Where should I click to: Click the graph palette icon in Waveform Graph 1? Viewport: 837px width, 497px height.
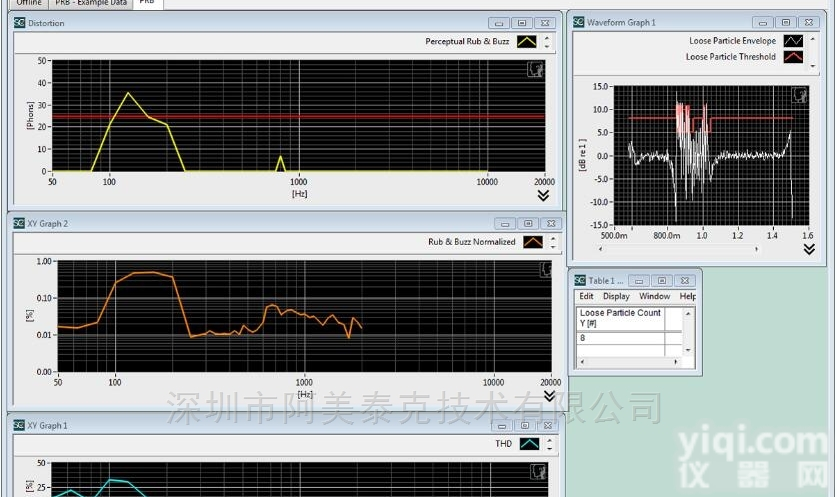point(799,94)
